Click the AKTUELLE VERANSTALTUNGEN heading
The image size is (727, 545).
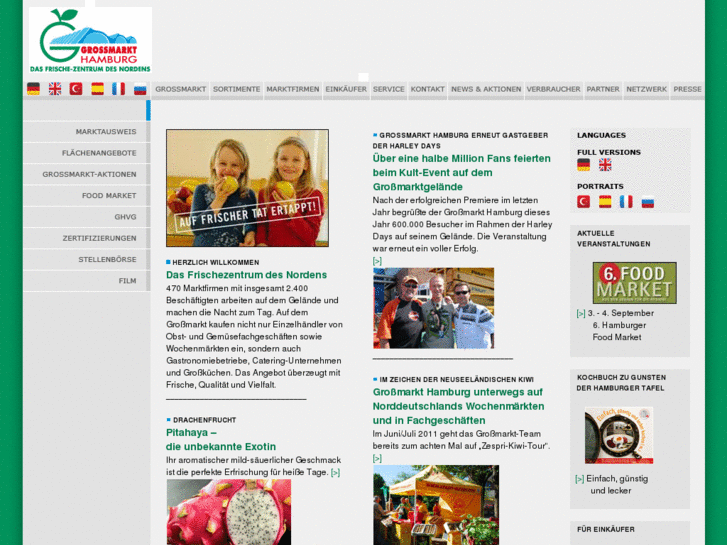(x=613, y=238)
